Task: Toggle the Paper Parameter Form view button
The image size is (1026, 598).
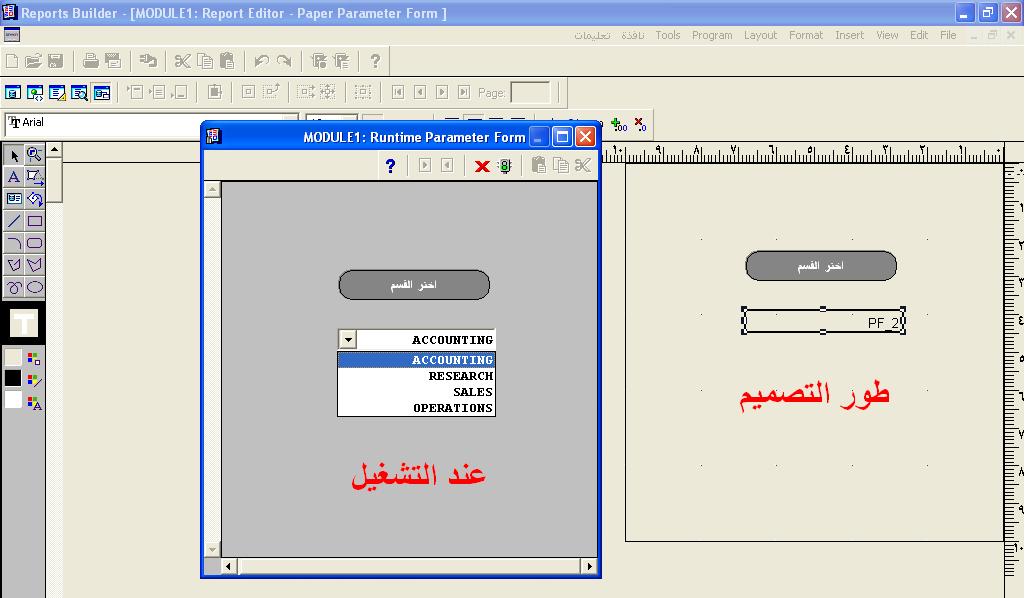Action: tap(101, 92)
